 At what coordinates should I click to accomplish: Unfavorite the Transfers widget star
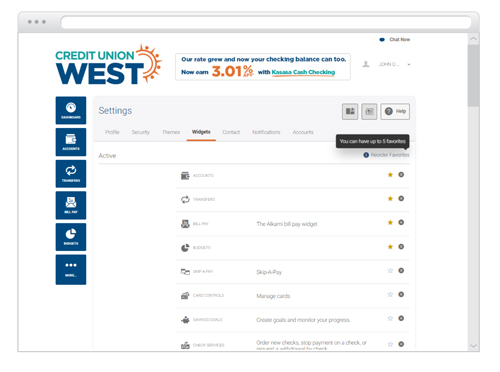(x=390, y=199)
